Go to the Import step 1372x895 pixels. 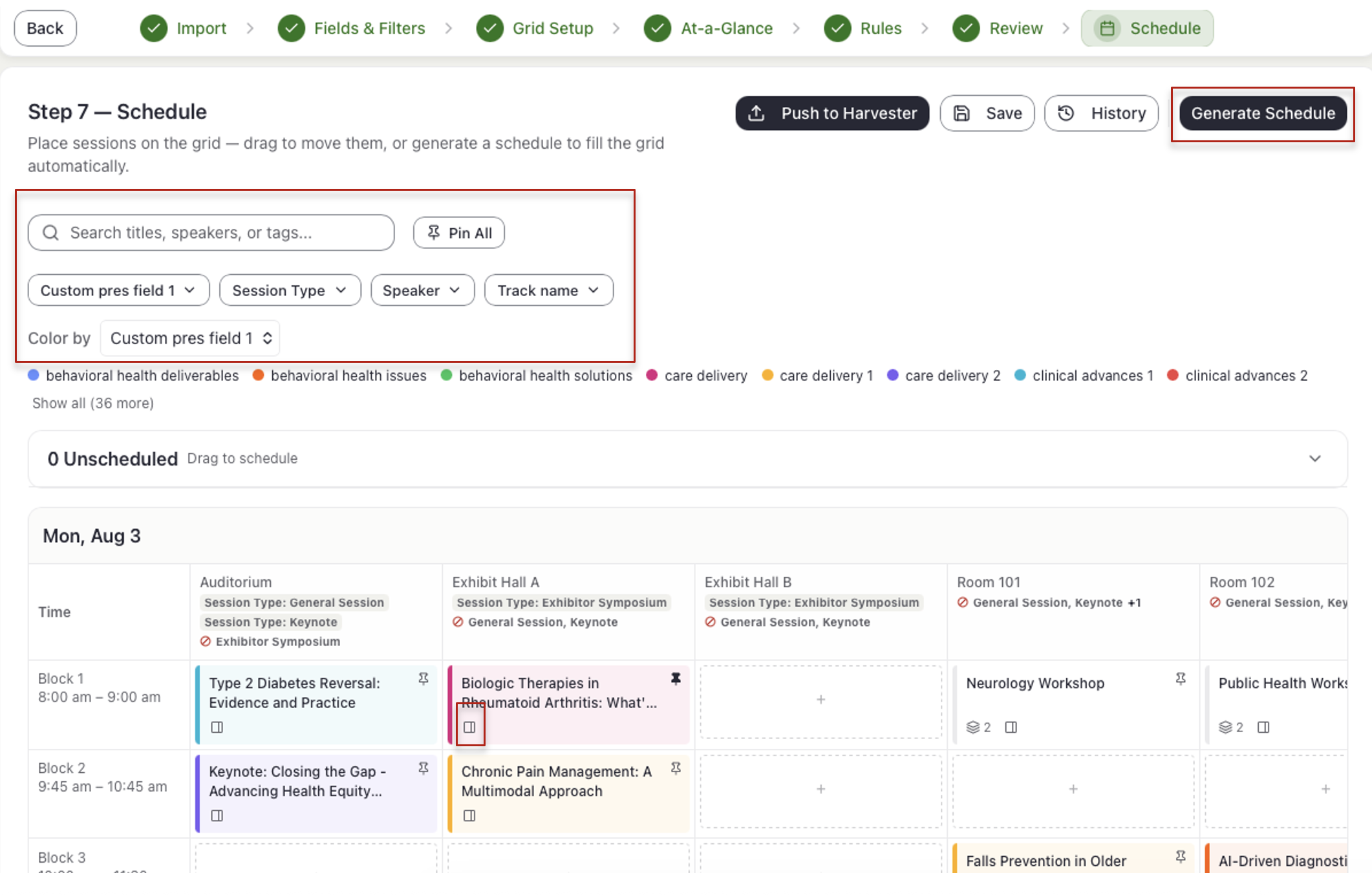pyautogui.click(x=184, y=28)
